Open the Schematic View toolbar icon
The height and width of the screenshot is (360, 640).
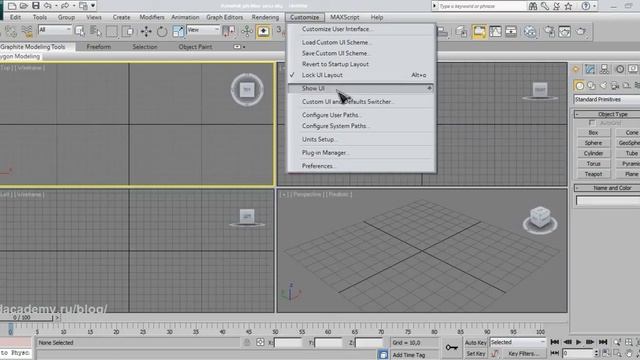click(511, 31)
